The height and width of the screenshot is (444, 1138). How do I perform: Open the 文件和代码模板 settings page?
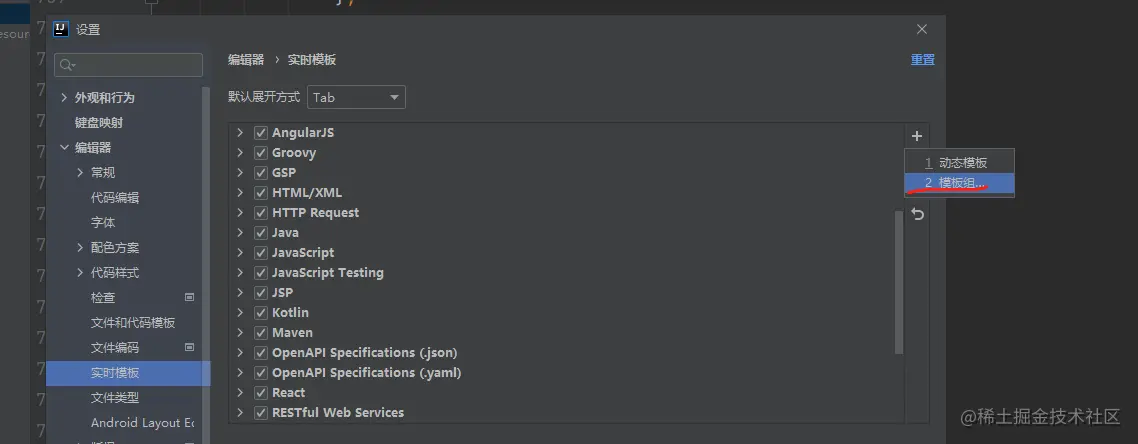(133, 323)
